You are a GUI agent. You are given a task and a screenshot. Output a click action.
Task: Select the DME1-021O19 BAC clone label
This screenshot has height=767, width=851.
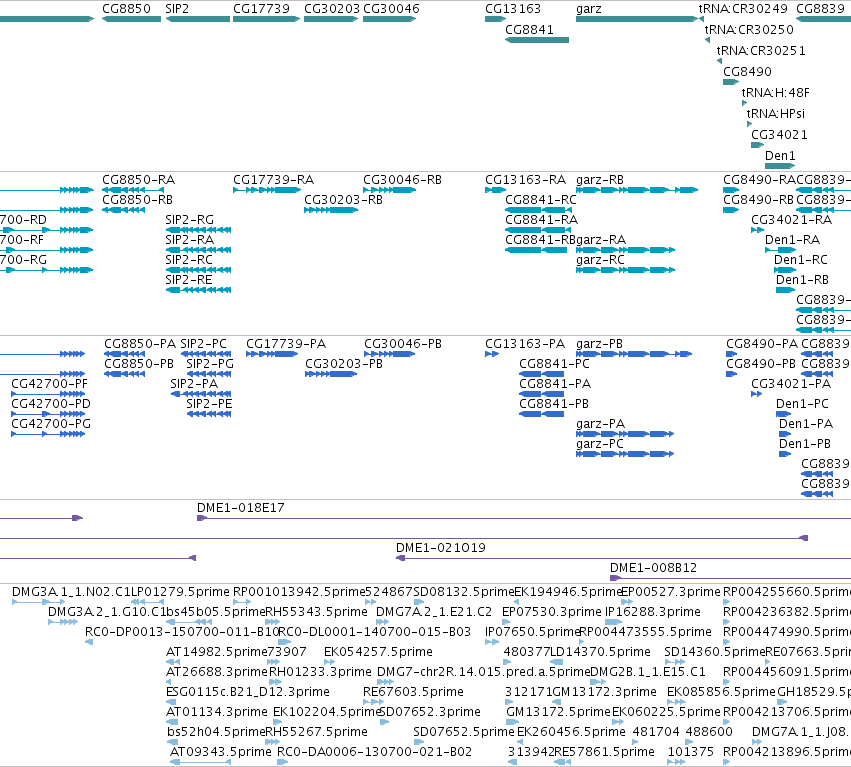[441, 548]
